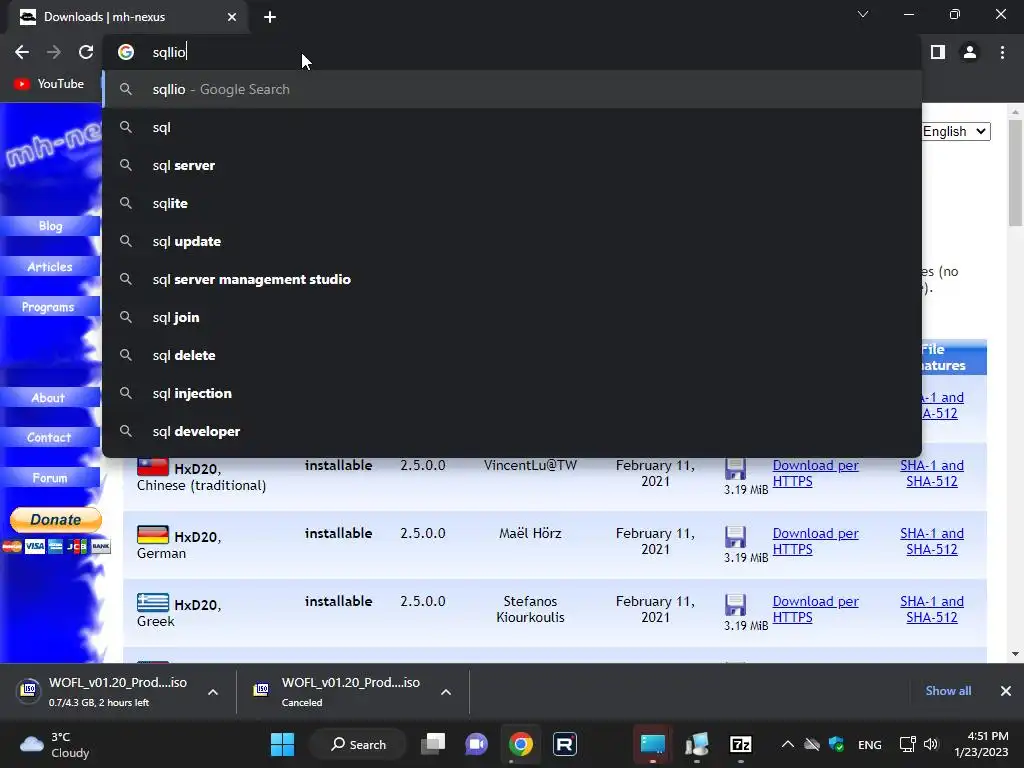This screenshot has height=768, width=1024.
Task: Open SHA-1 and SHA-512 for German
Action: pos(932,541)
